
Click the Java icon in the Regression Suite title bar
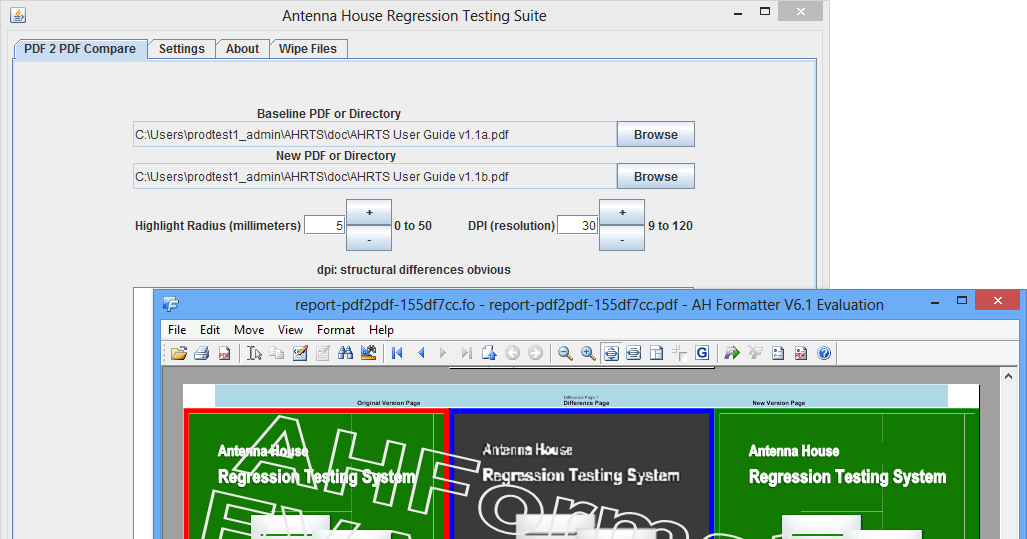(x=18, y=14)
